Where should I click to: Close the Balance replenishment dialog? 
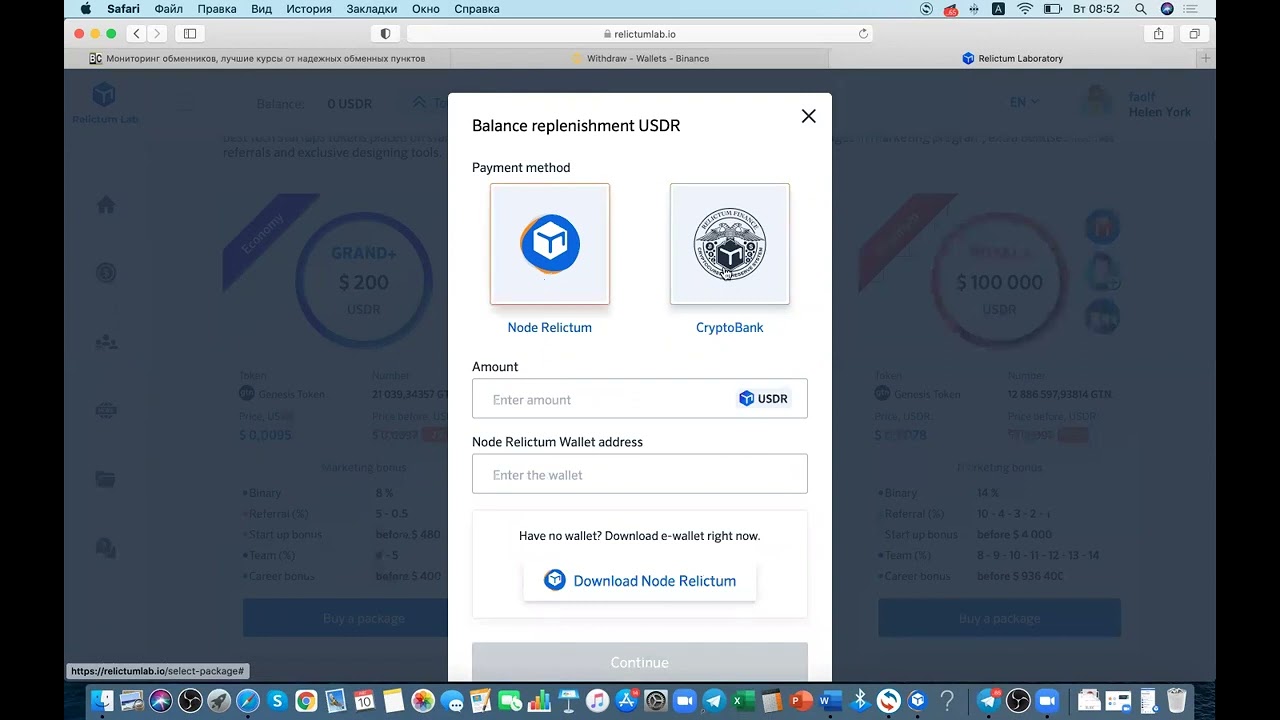[x=808, y=116]
